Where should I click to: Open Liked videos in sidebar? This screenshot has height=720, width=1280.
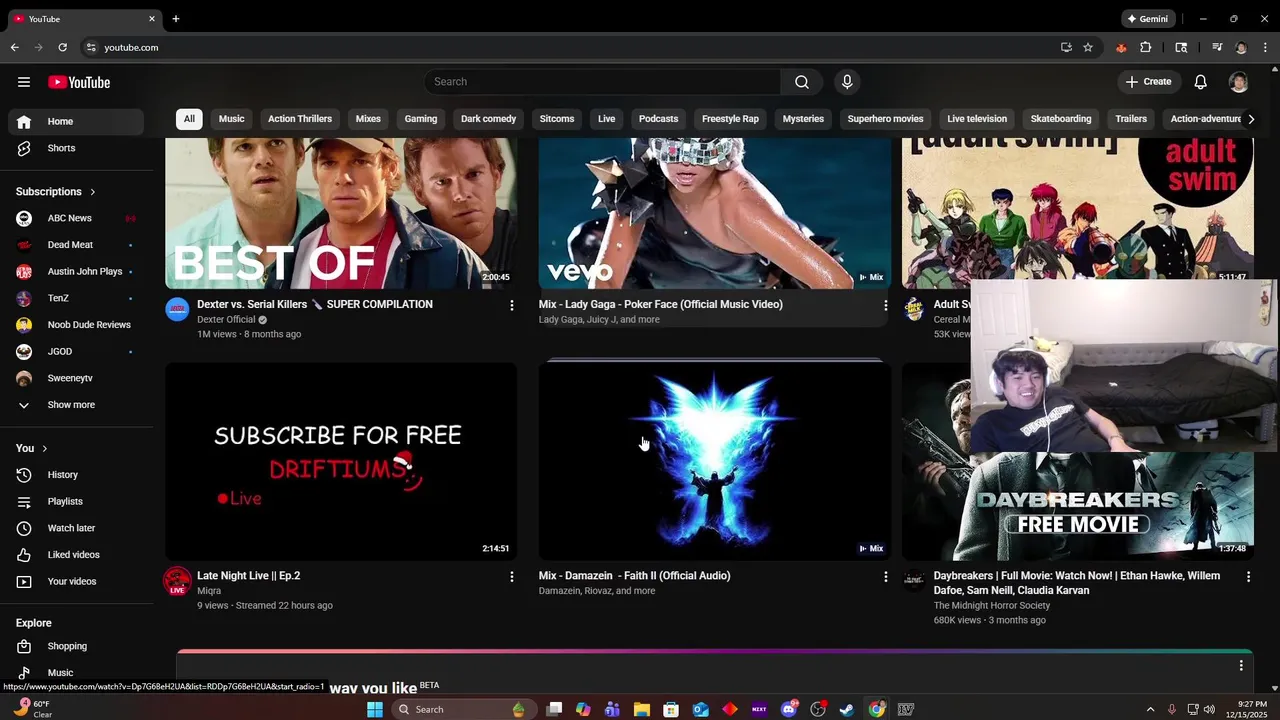coord(76,555)
